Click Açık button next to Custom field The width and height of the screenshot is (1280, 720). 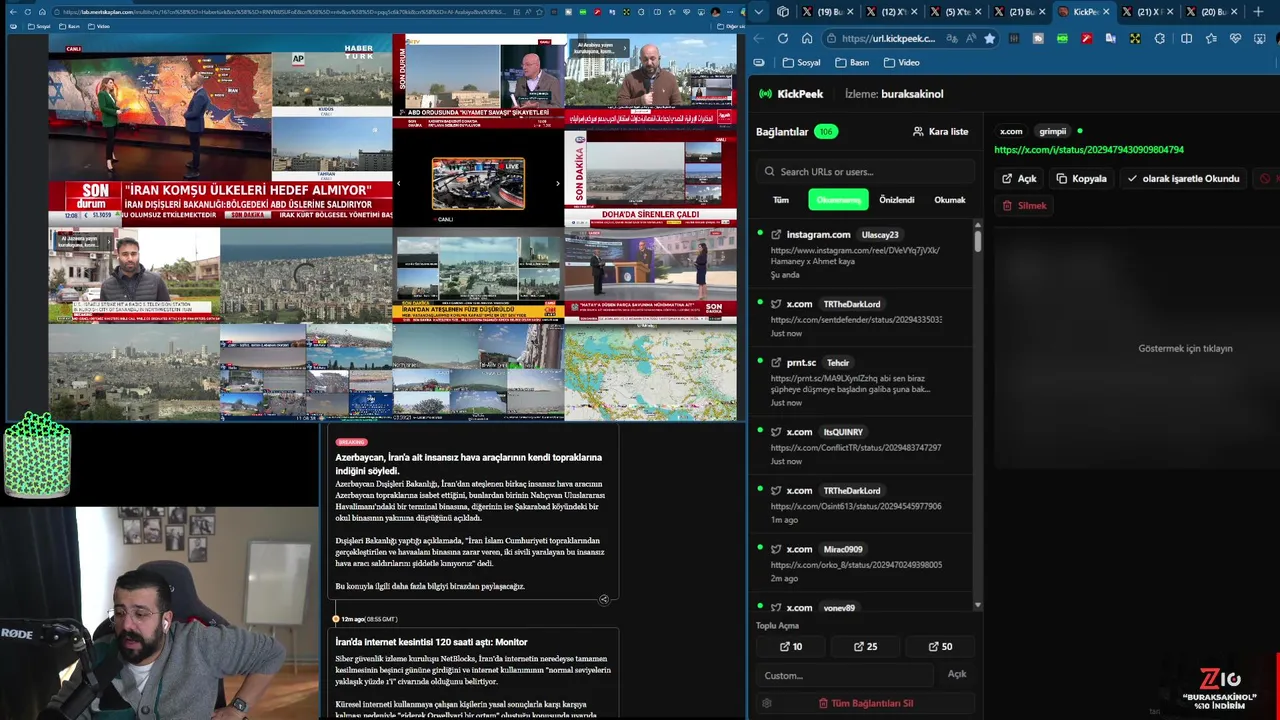coord(957,674)
